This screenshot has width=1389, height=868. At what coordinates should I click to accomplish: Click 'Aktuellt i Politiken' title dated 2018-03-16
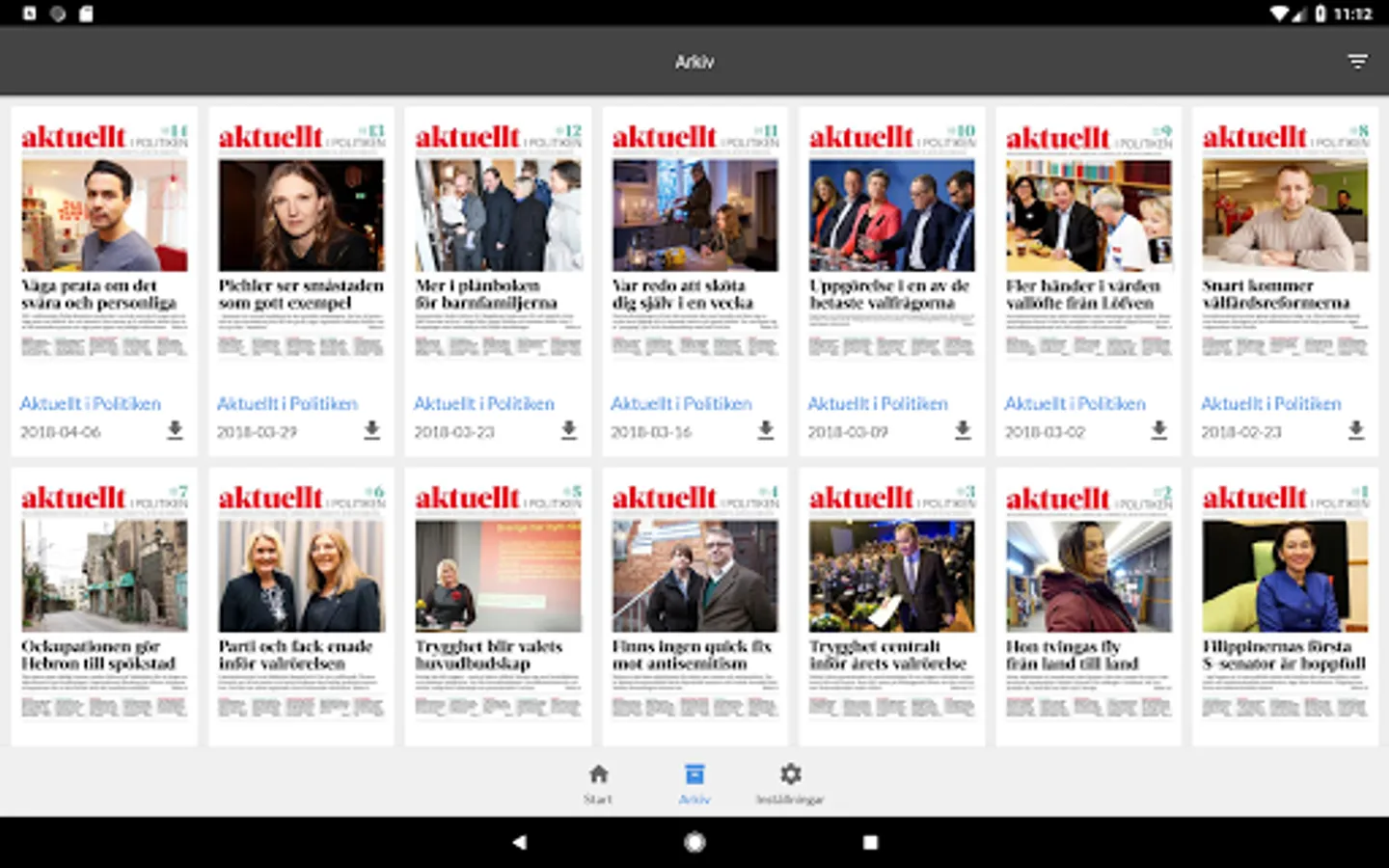point(681,403)
